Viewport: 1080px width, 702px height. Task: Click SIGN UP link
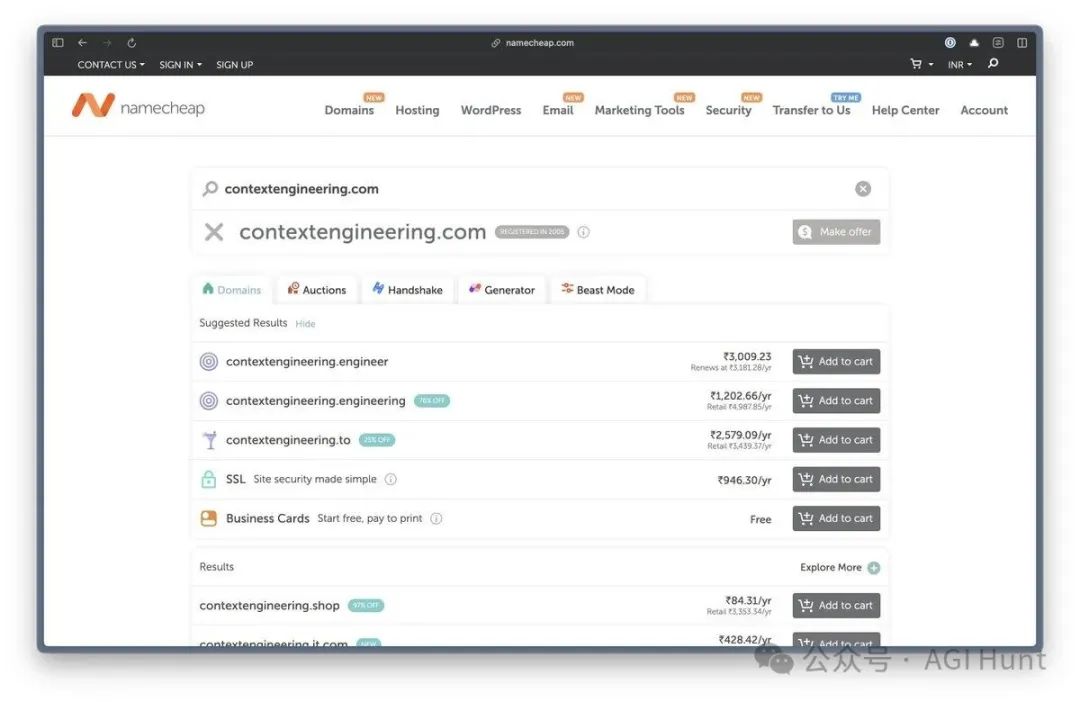pyautogui.click(x=234, y=65)
